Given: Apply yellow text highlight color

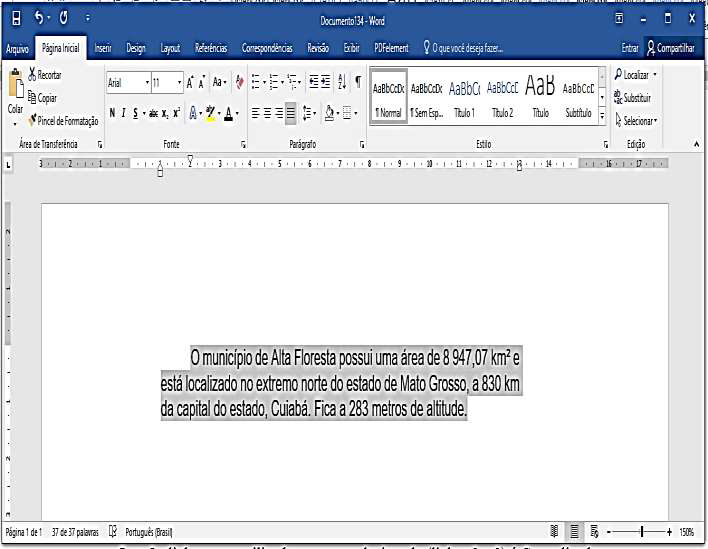Looking at the screenshot, I should click(210, 113).
